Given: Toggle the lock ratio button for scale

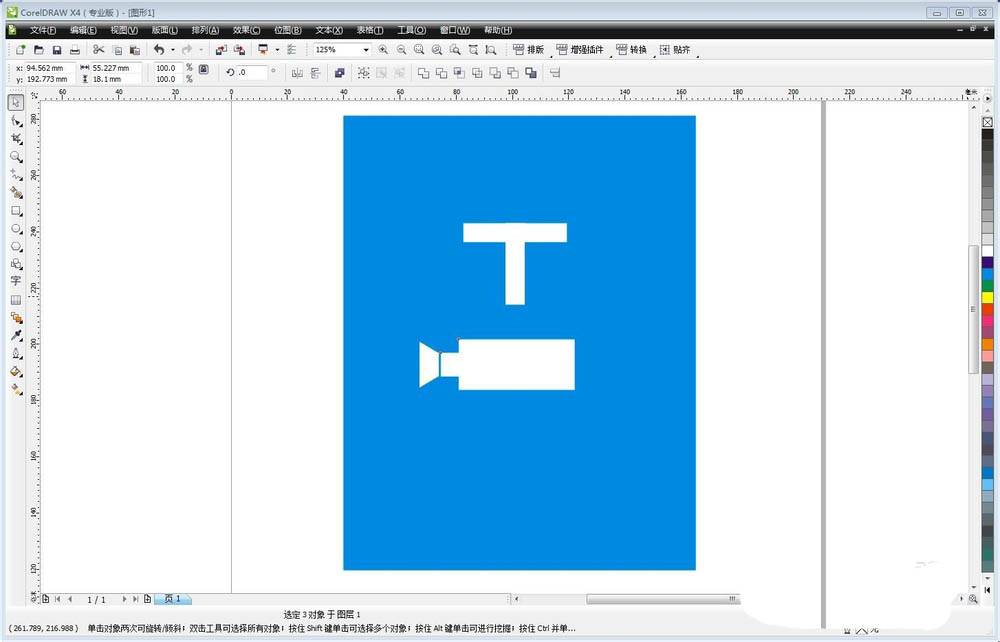Looking at the screenshot, I should 204,70.
